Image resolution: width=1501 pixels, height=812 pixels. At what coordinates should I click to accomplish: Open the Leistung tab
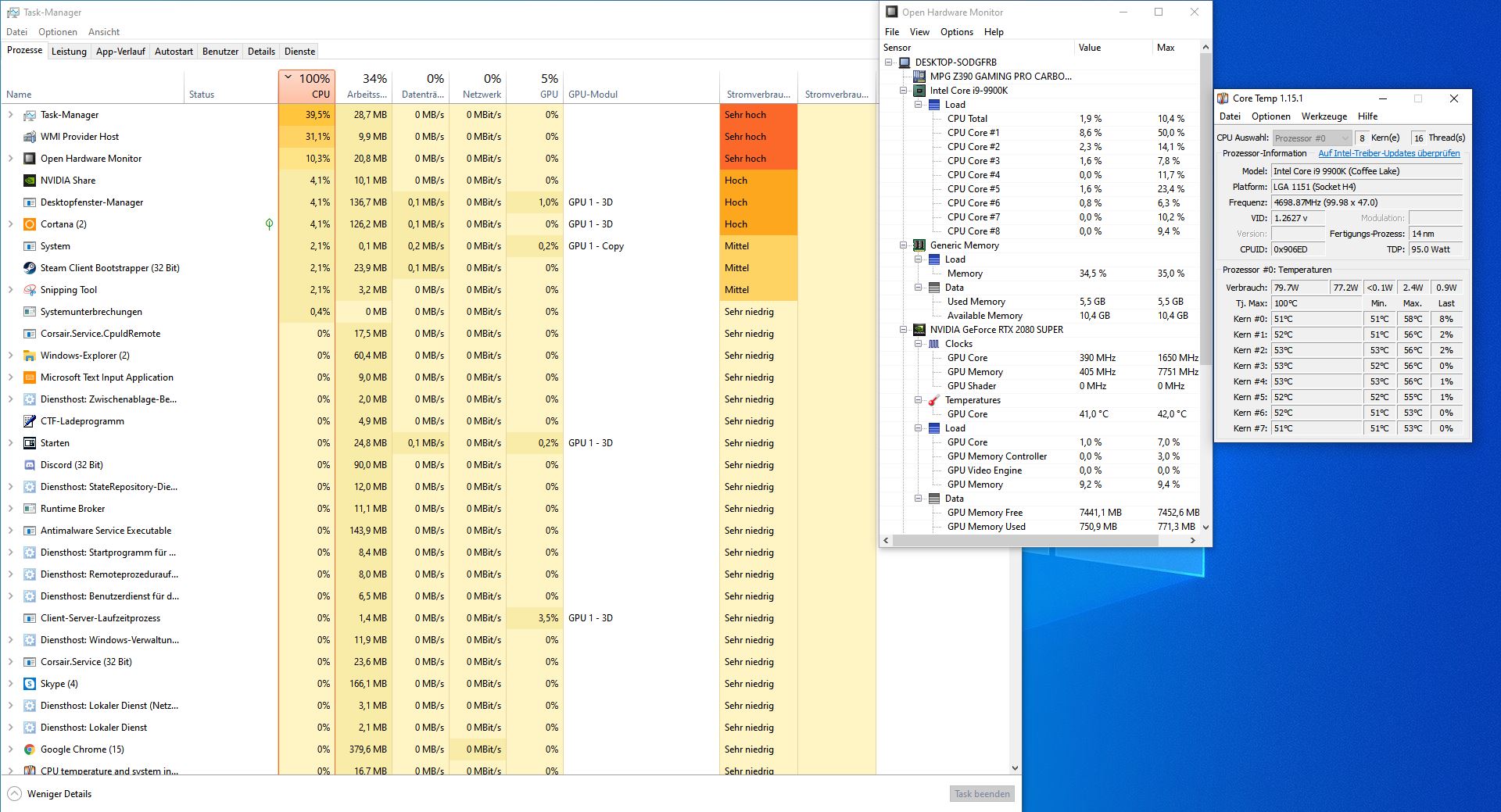coord(69,52)
